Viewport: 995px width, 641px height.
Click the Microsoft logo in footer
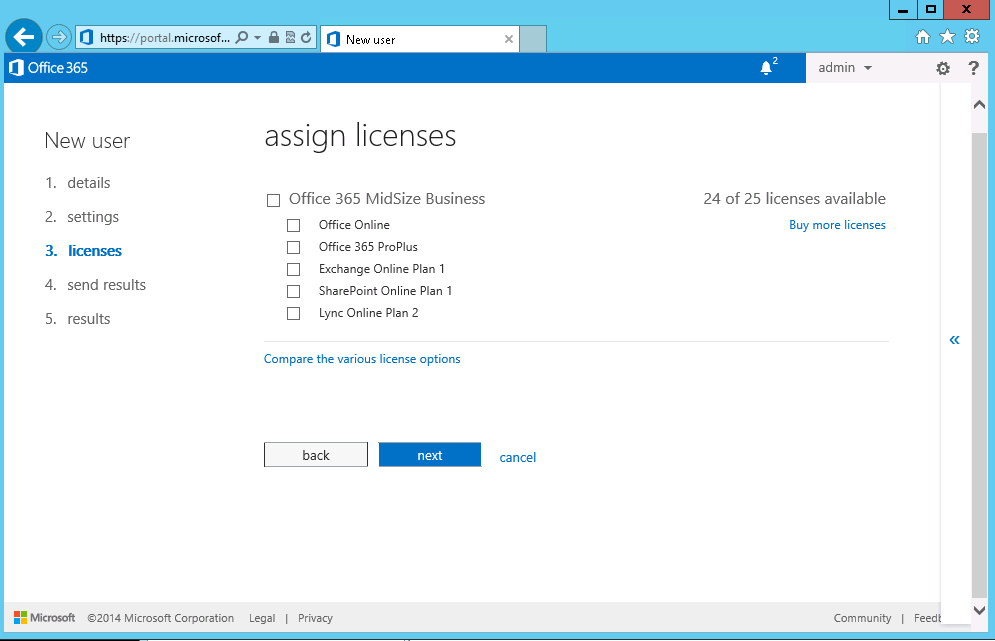[44, 618]
